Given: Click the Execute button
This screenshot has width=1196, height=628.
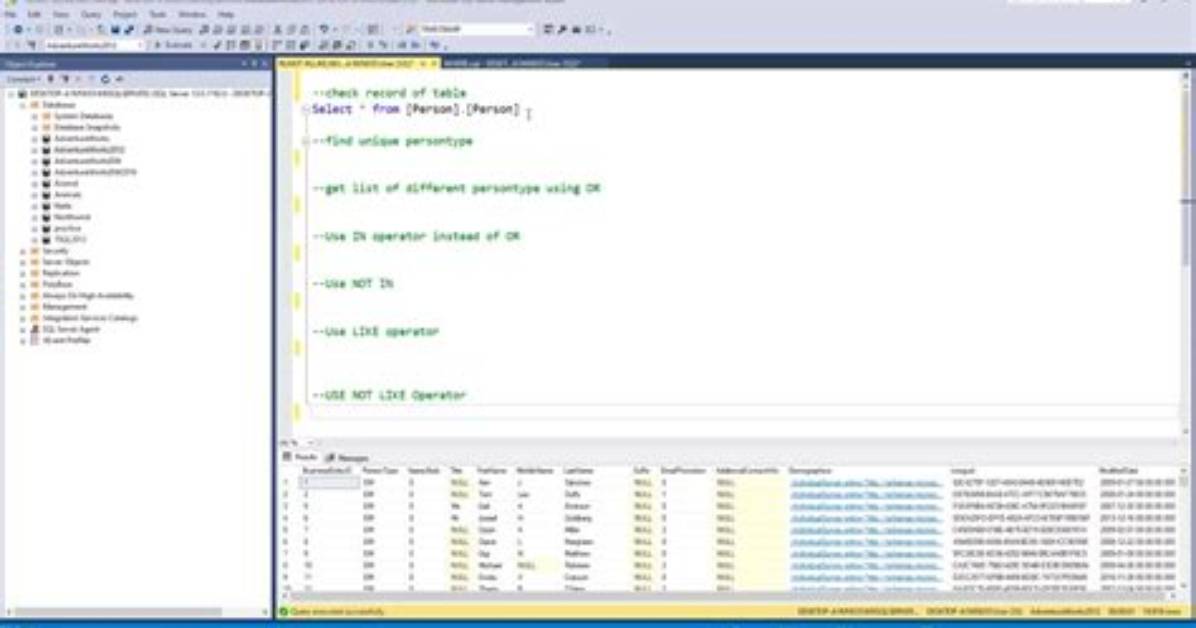Looking at the screenshot, I should [x=174, y=46].
